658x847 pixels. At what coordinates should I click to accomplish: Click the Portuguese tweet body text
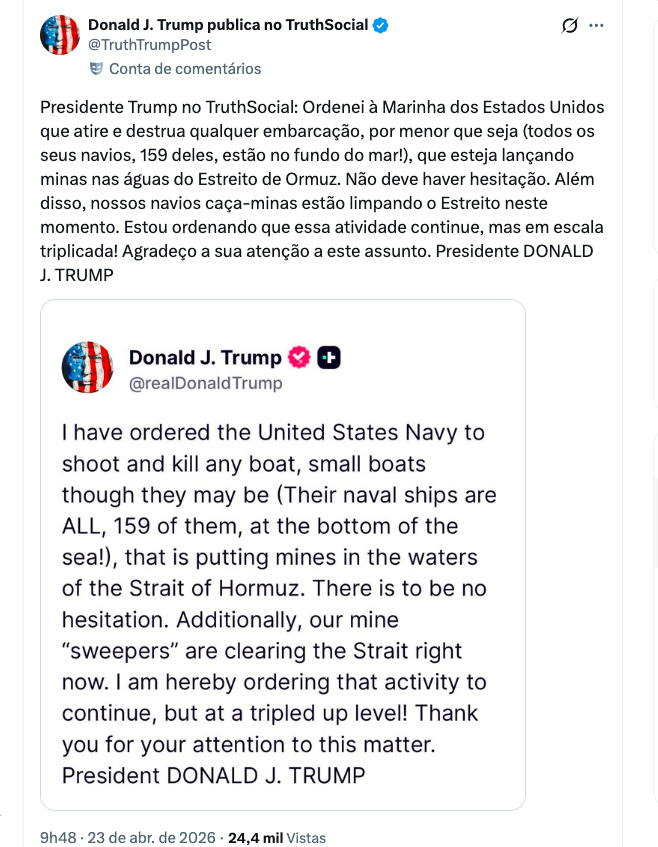pos(322,190)
